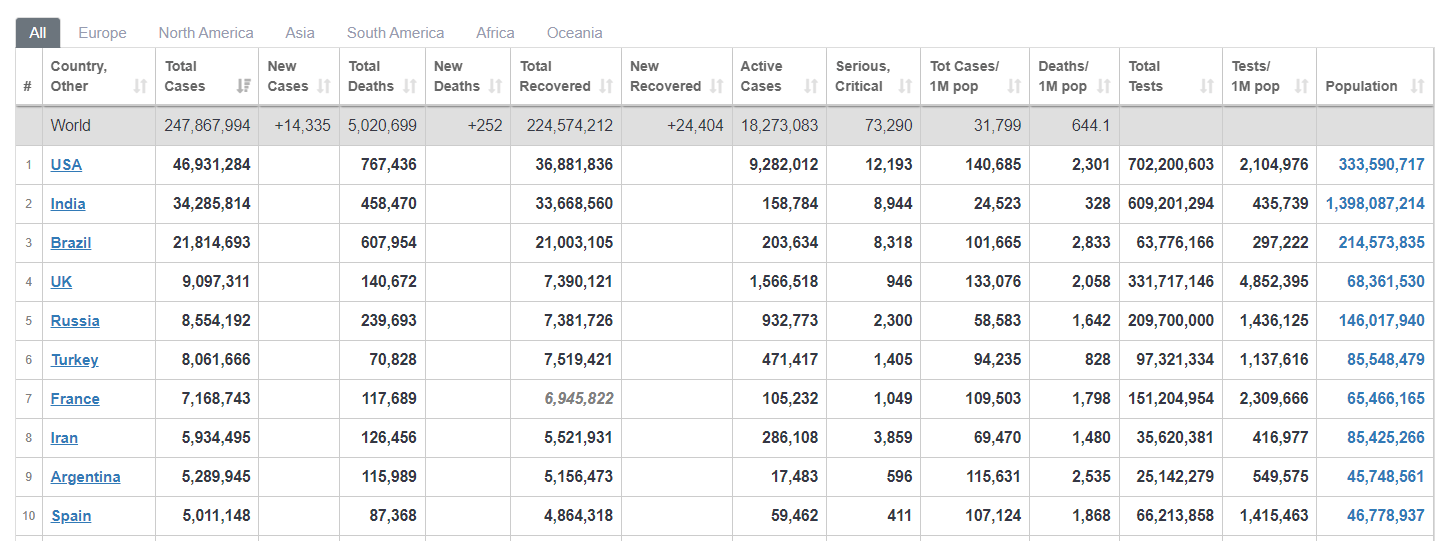Select World total deaths 5,020,699
Image resolution: width=1440 pixels, height=541 pixels.
pos(382,126)
